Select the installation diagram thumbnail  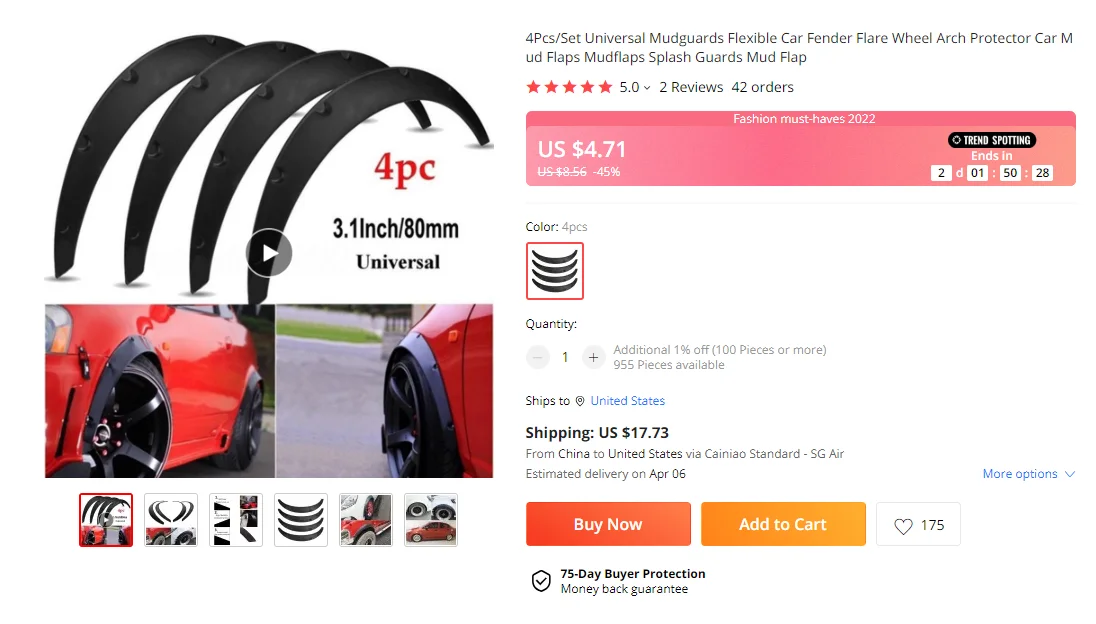click(x=236, y=520)
